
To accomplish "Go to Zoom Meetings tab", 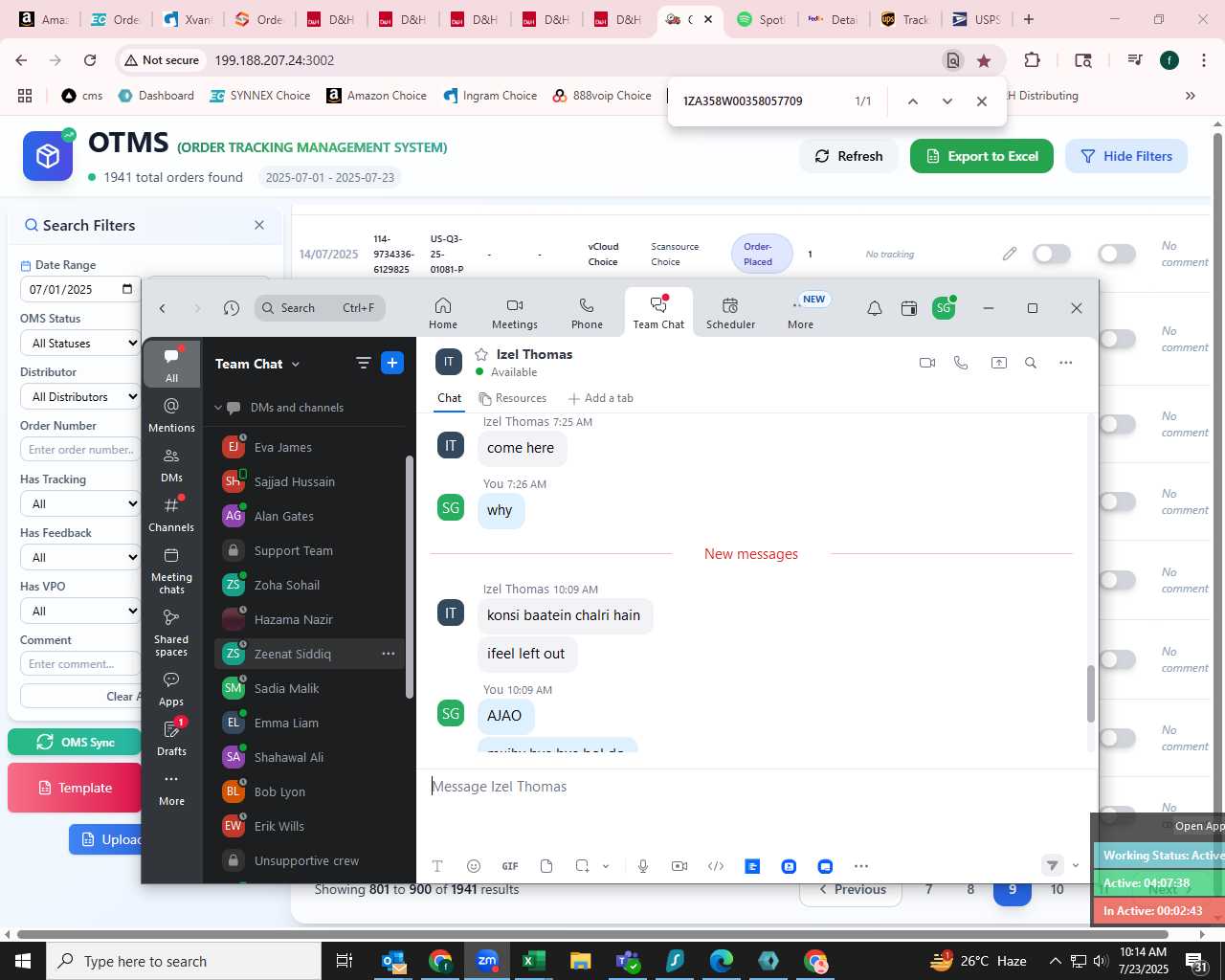I will click(515, 313).
